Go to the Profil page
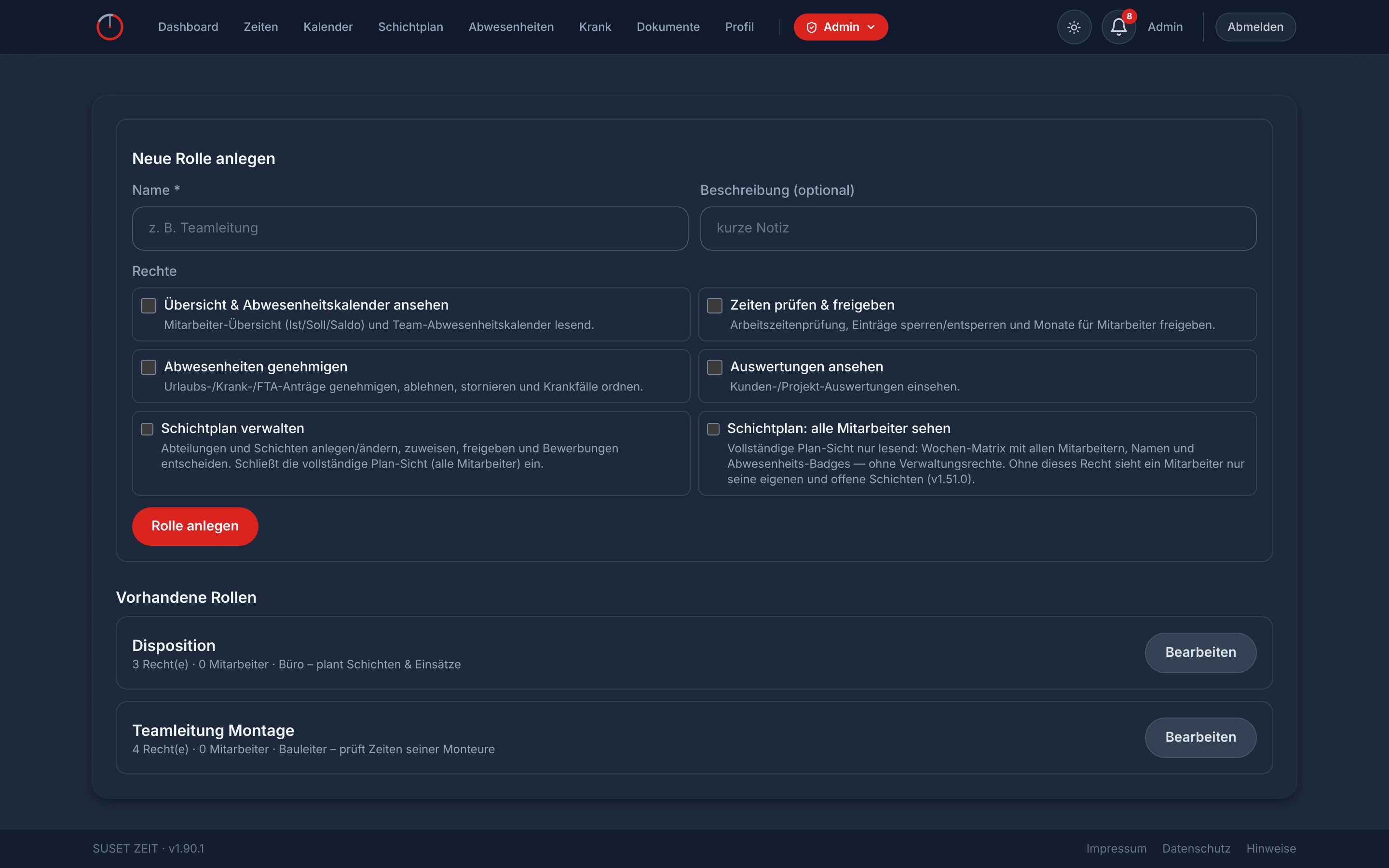 pyautogui.click(x=739, y=27)
